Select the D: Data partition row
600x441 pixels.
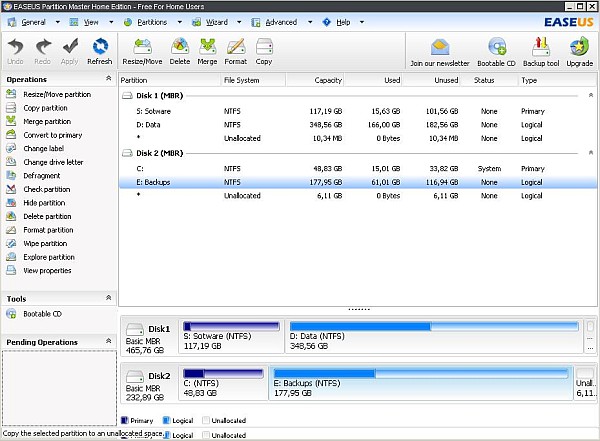pyautogui.click(x=358, y=125)
